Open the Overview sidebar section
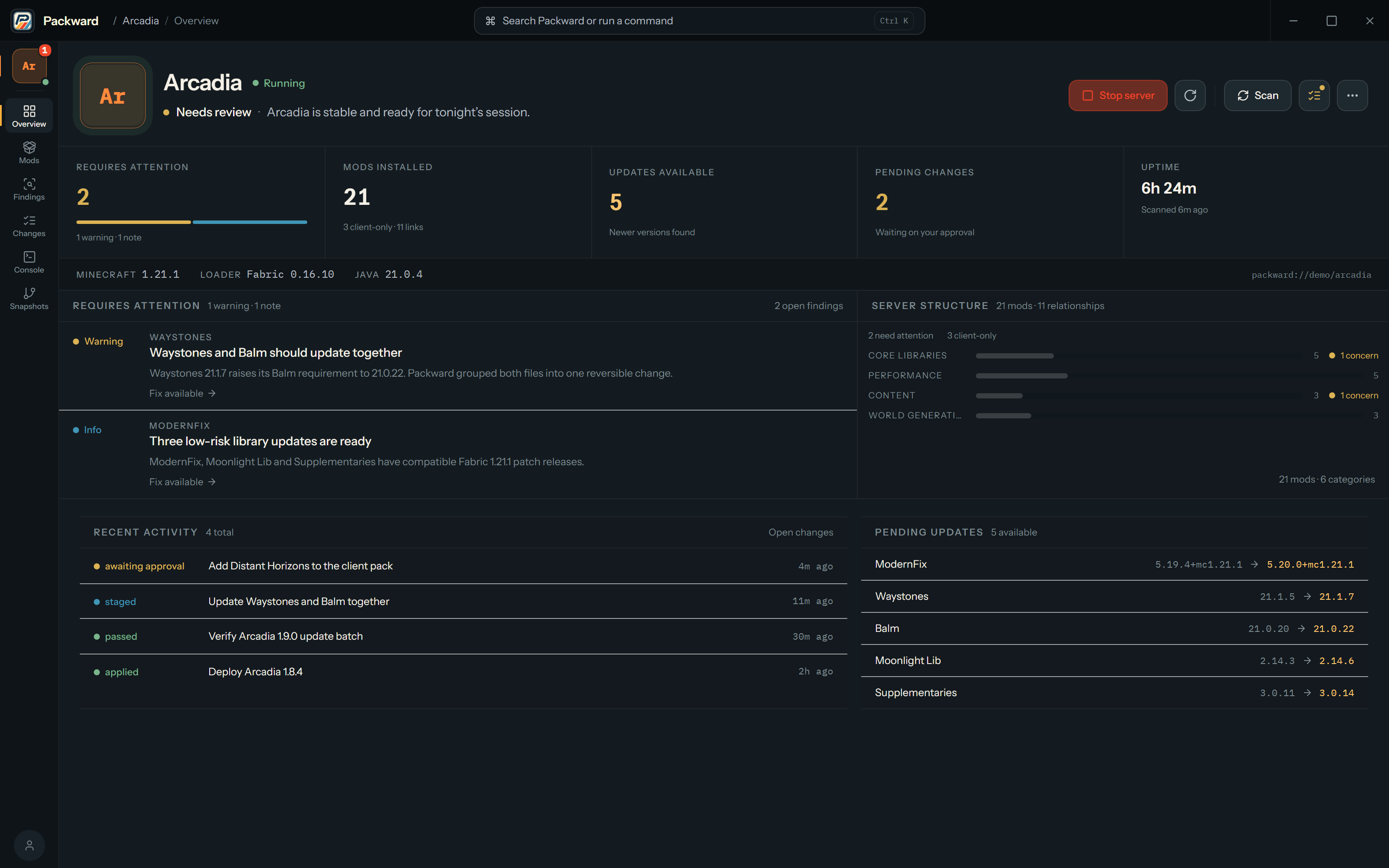The height and width of the screenshot is (868, 1389). coord(29,116)
